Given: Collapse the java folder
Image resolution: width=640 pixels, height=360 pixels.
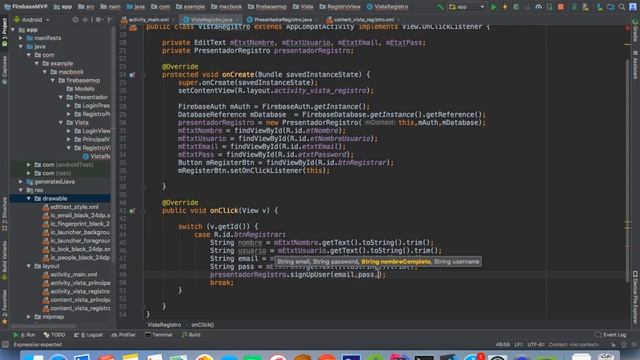Looking at the screenshot, I should coord(21,47).
